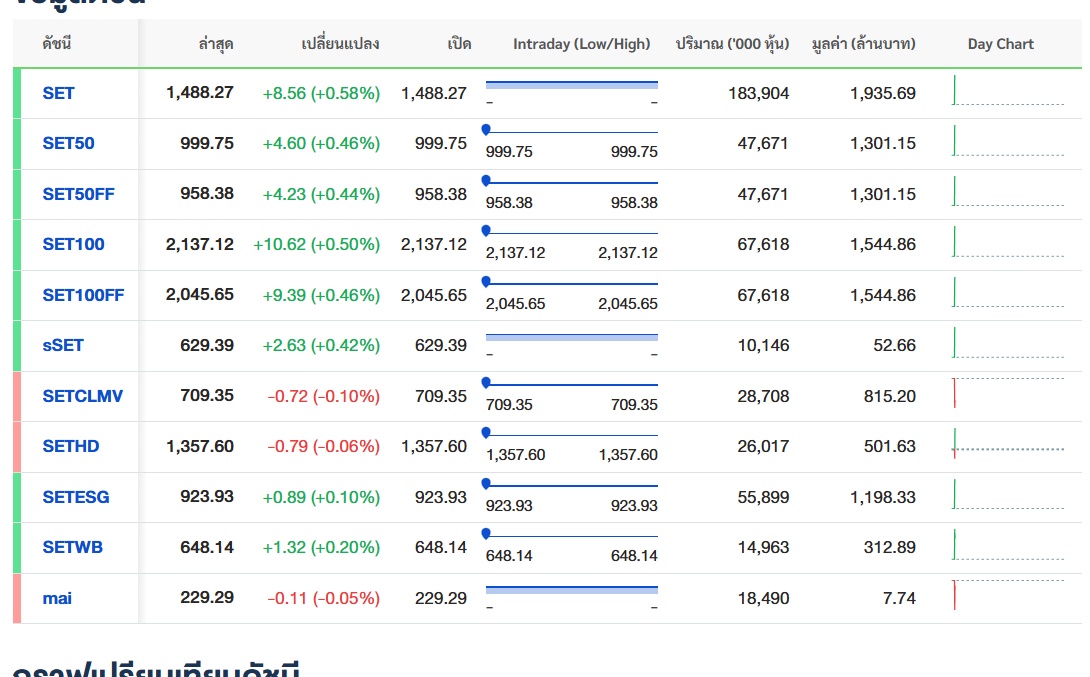Click the SET50FF index name
This screenshot has width=1090, height=677.
tap(78, 194)
